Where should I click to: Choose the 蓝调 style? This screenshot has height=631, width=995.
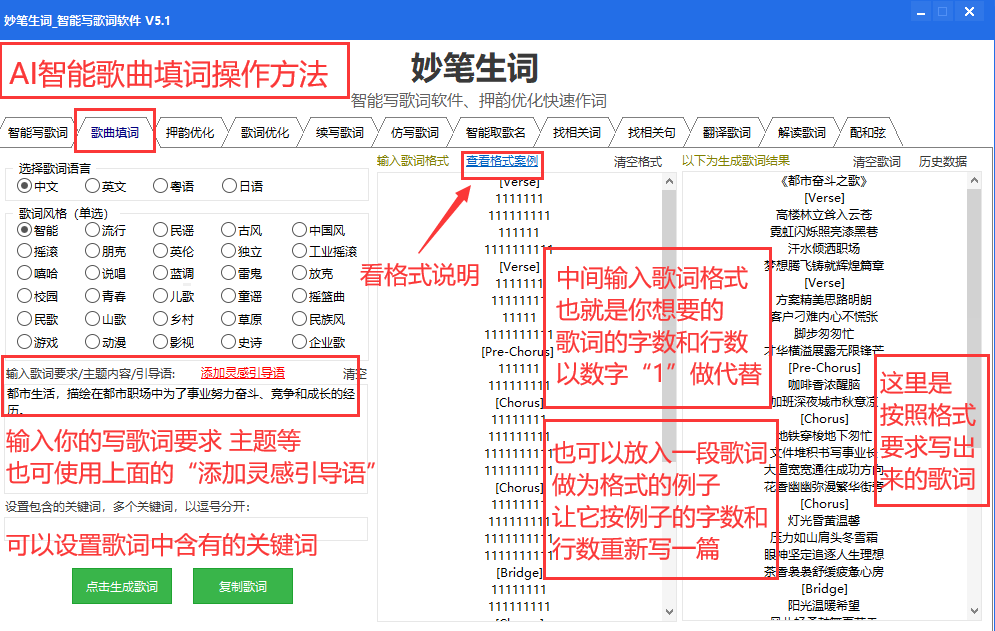[173, 274]
